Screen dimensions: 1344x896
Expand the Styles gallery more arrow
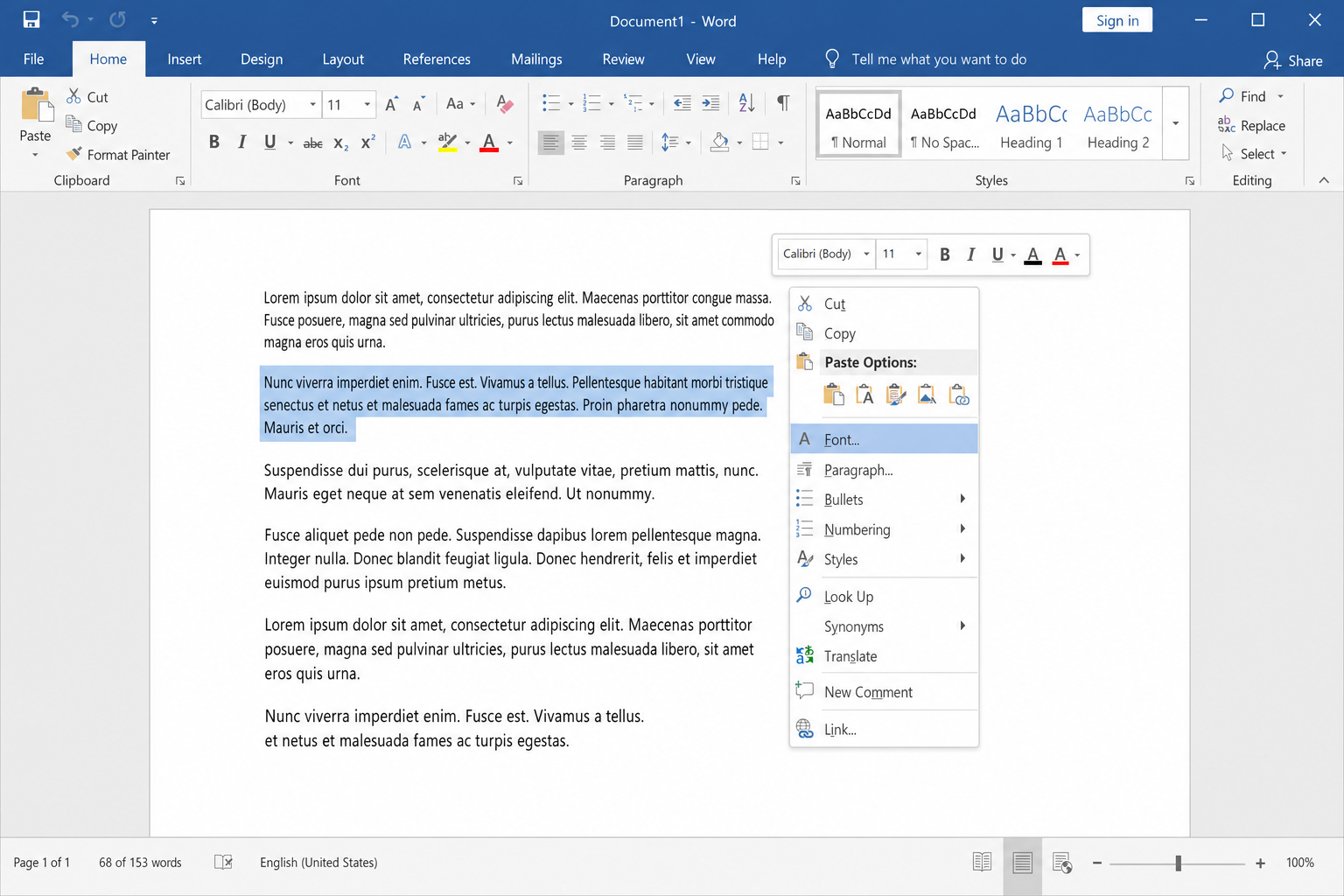coord(1175,123)
